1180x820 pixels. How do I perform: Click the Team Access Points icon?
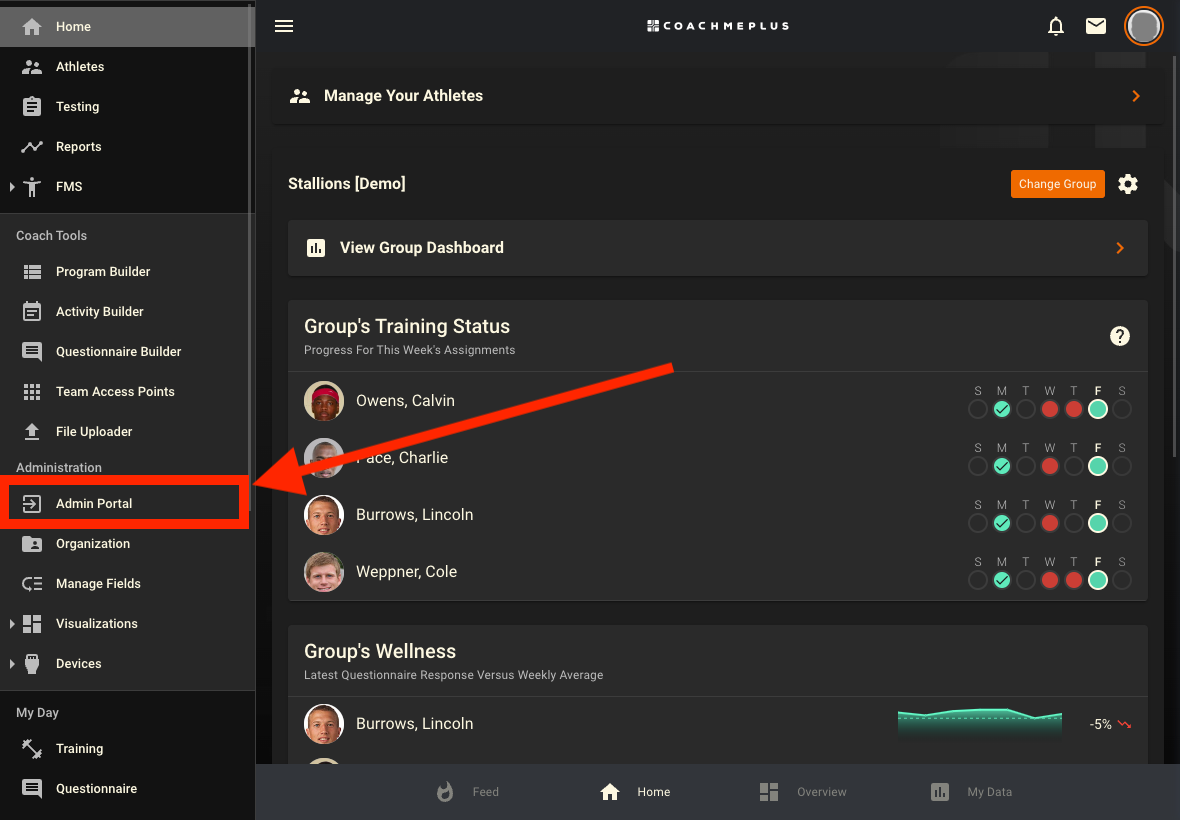tap(33, 391)
